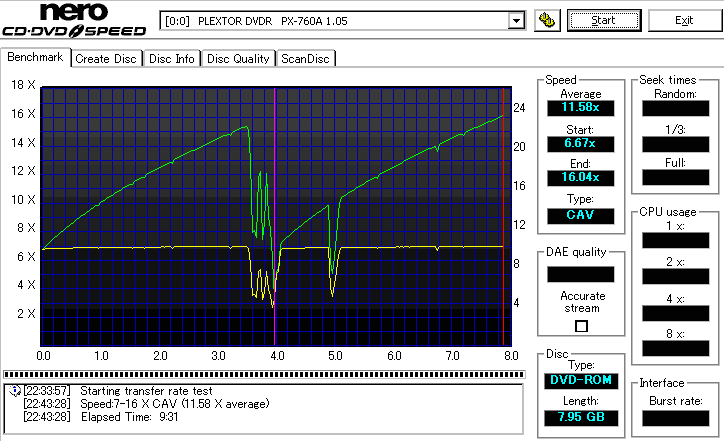724x441 pixels.
Task: Click the 7.95 GB disc length field
Action: (580, 417)
